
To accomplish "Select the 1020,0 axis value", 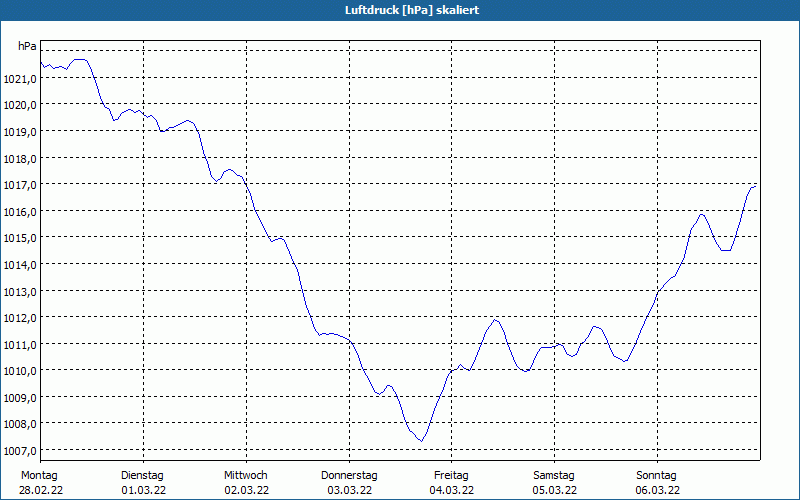I will click(20, 105).
